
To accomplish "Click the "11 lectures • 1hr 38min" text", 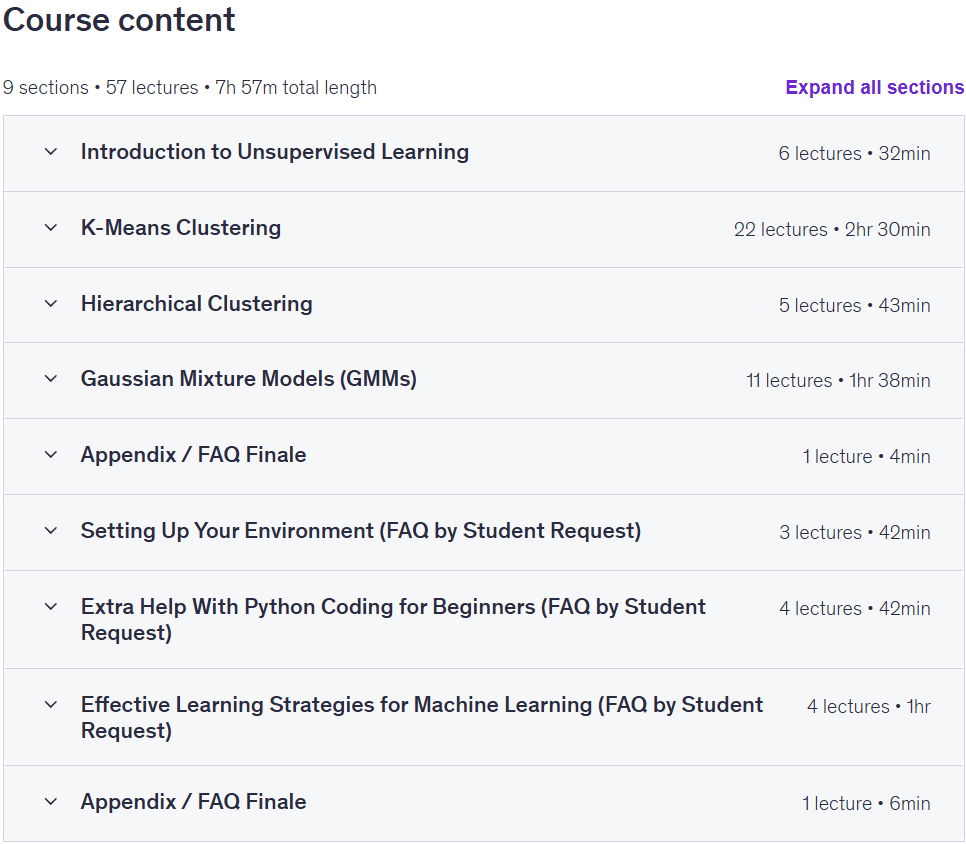I will (x=838, y=381).
